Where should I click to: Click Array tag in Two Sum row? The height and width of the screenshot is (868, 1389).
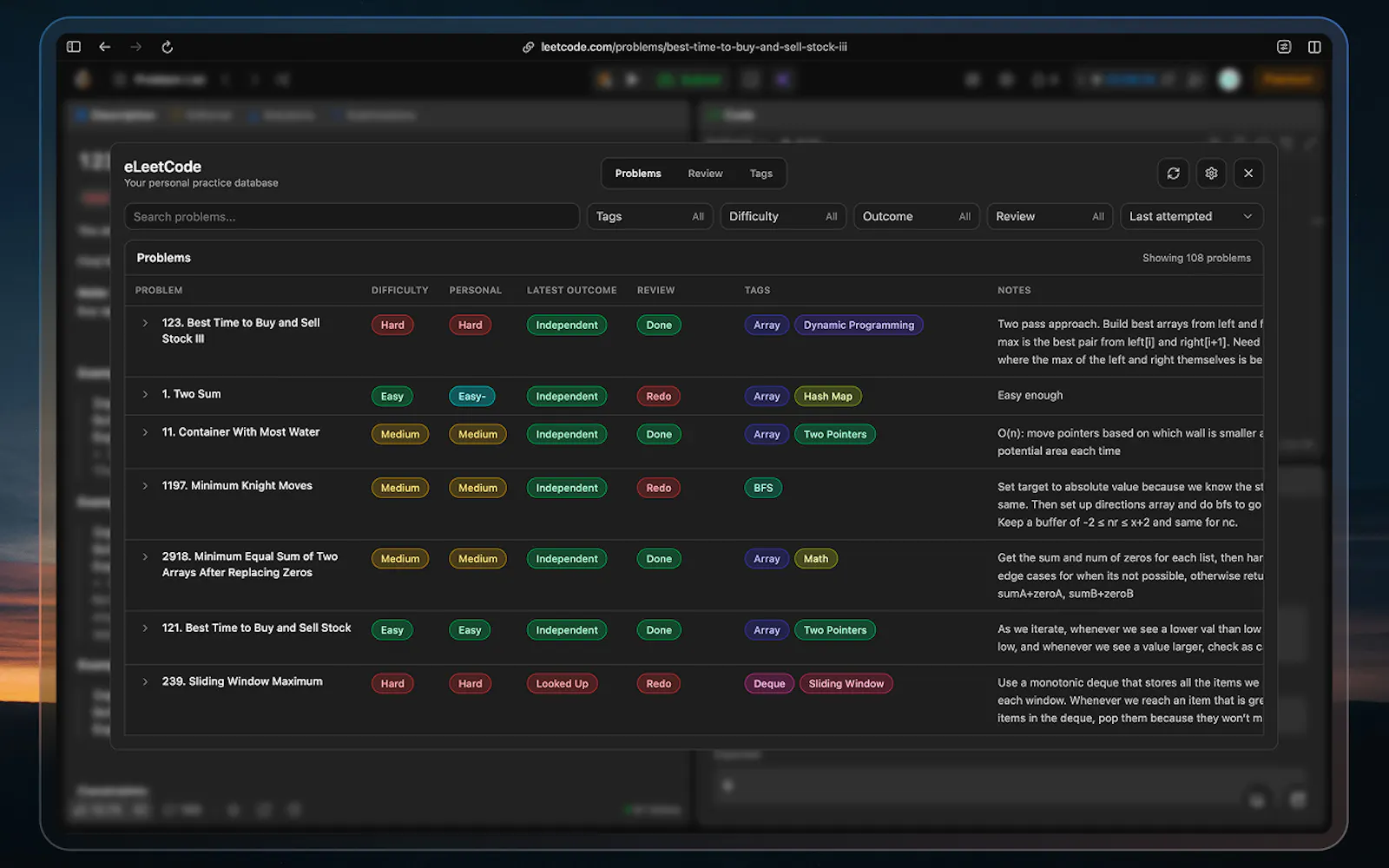(767, 396)
